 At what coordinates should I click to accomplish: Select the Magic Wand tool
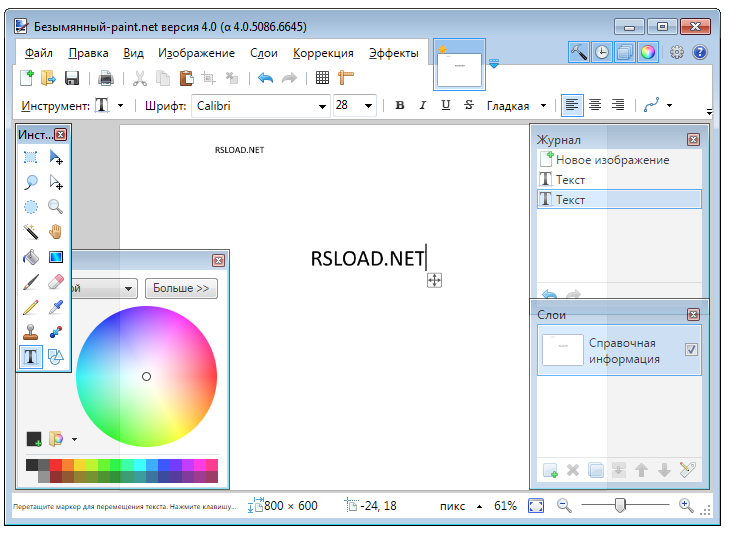(x=31, y=232)
